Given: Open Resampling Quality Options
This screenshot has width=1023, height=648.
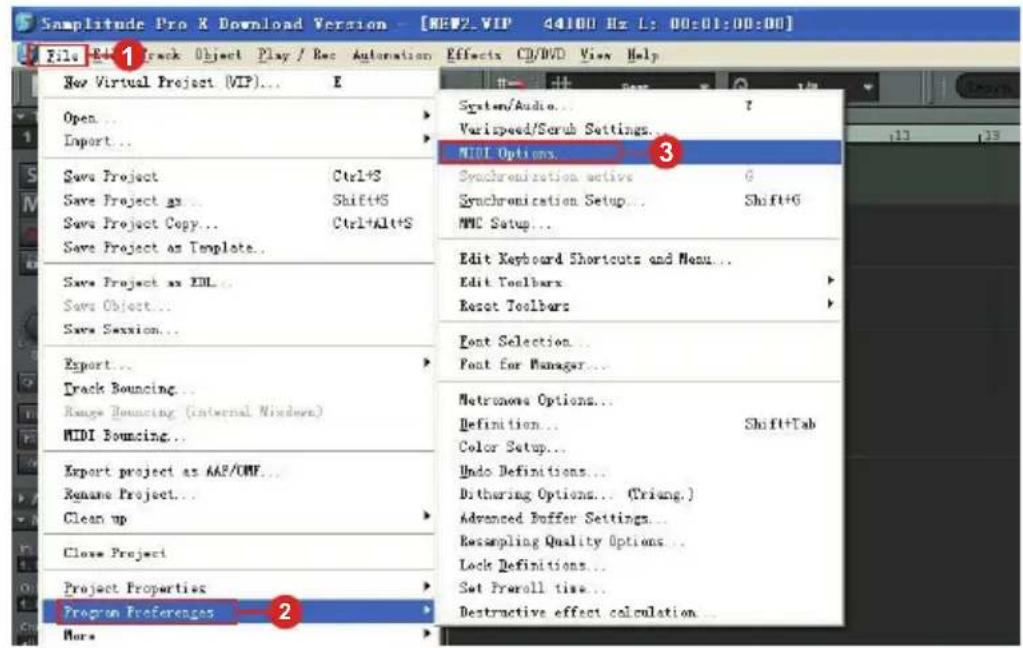Looking at the screenshot, I should 641,542.
